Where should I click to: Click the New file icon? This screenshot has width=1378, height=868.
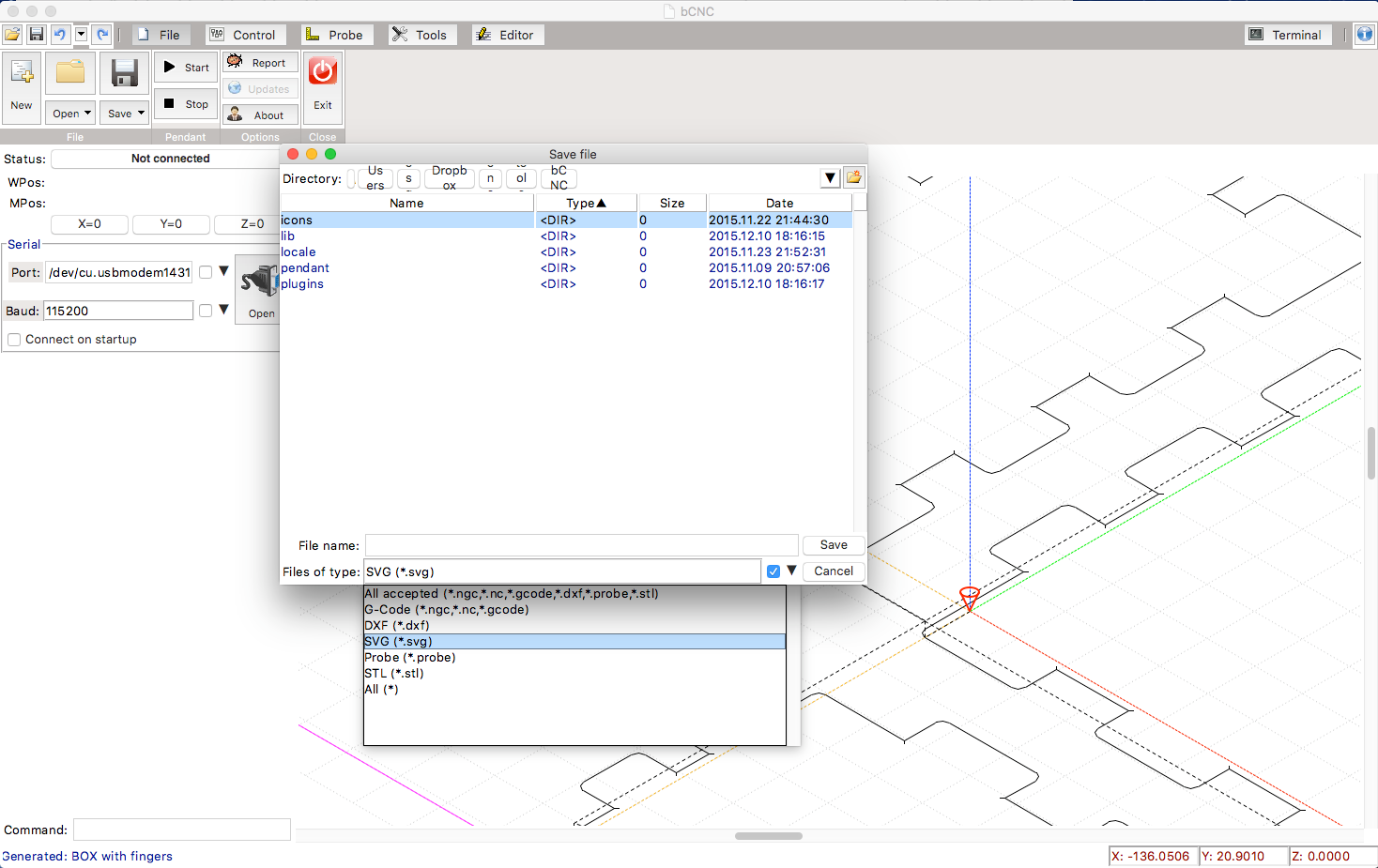coord(22,73)
